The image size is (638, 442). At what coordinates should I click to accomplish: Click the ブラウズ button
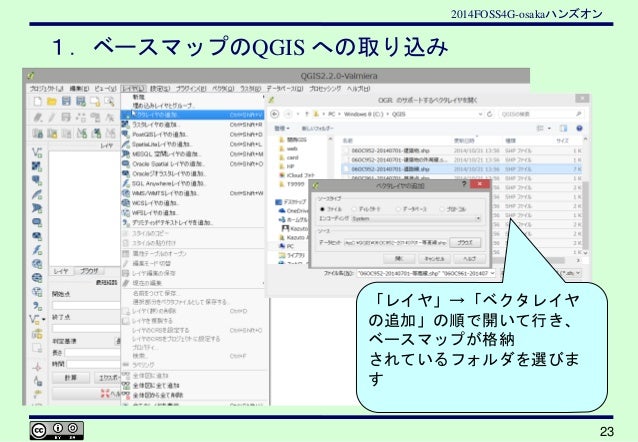click(465, 243)
